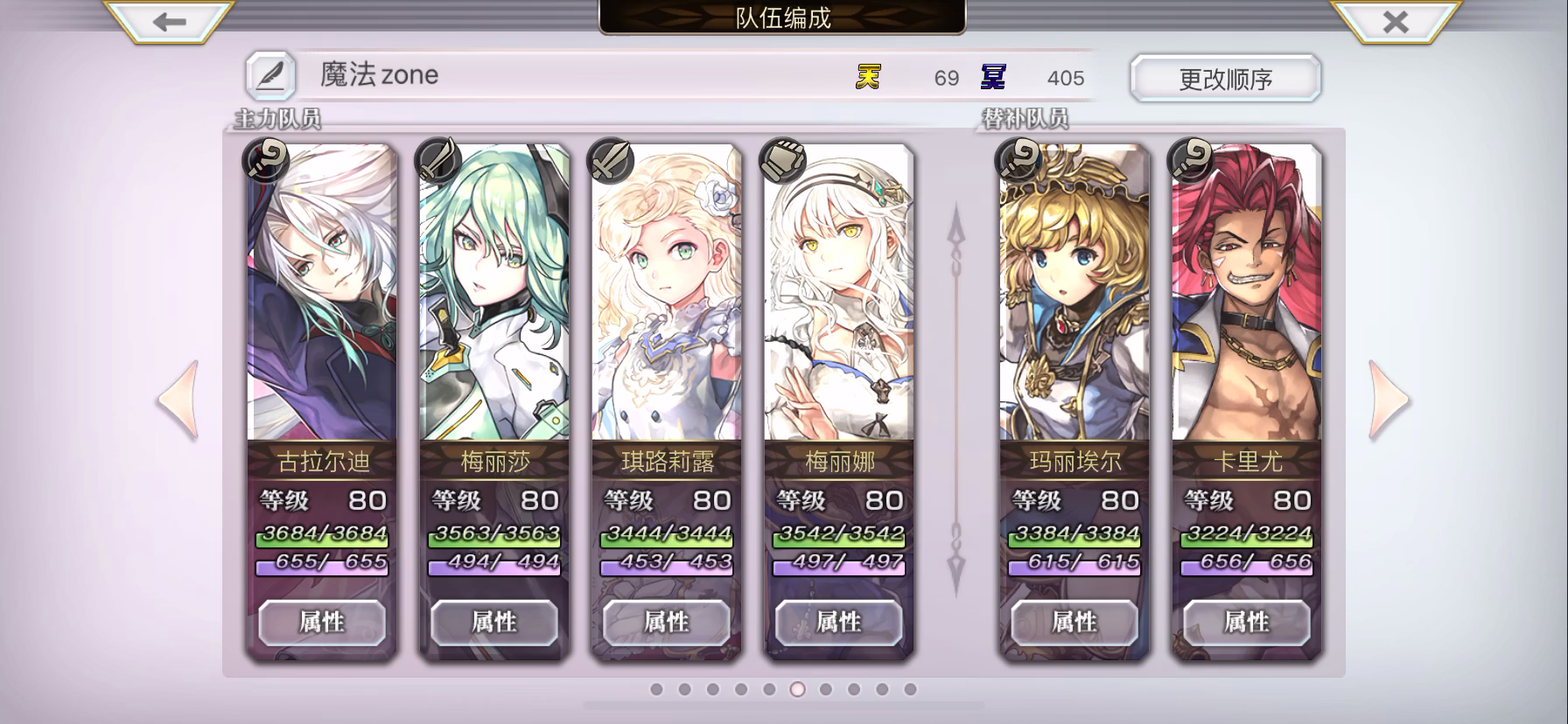
Task: Close the team formation screen
Action: point(1396,21)
